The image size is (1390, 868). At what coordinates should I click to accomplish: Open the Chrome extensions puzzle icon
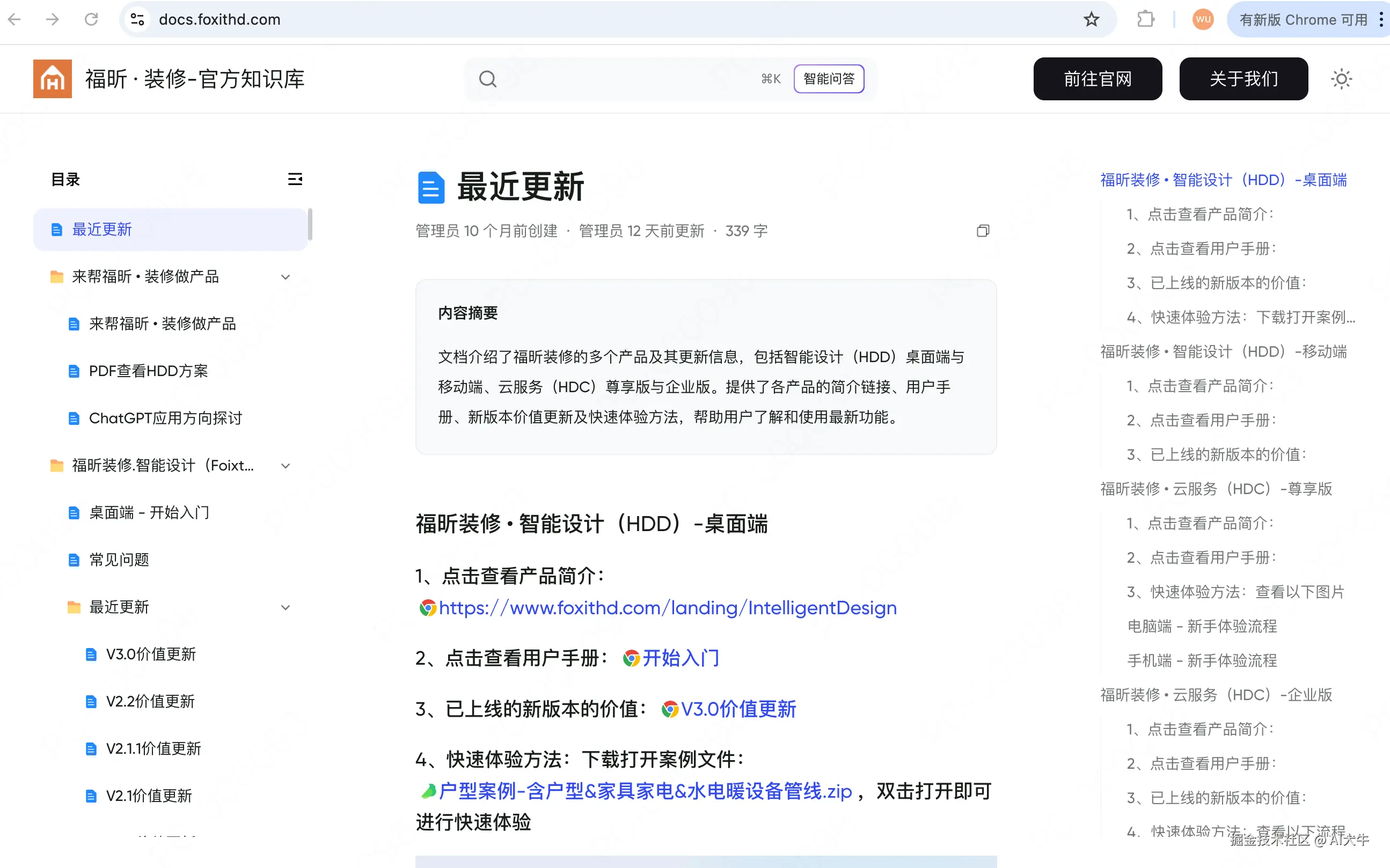point(1145,19)
